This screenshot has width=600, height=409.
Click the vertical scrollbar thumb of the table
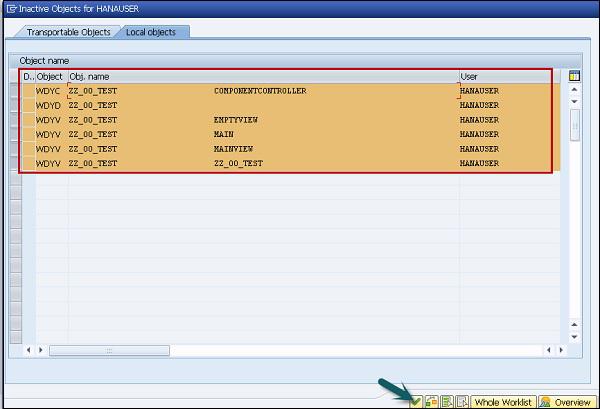click(x=574, y=124)
